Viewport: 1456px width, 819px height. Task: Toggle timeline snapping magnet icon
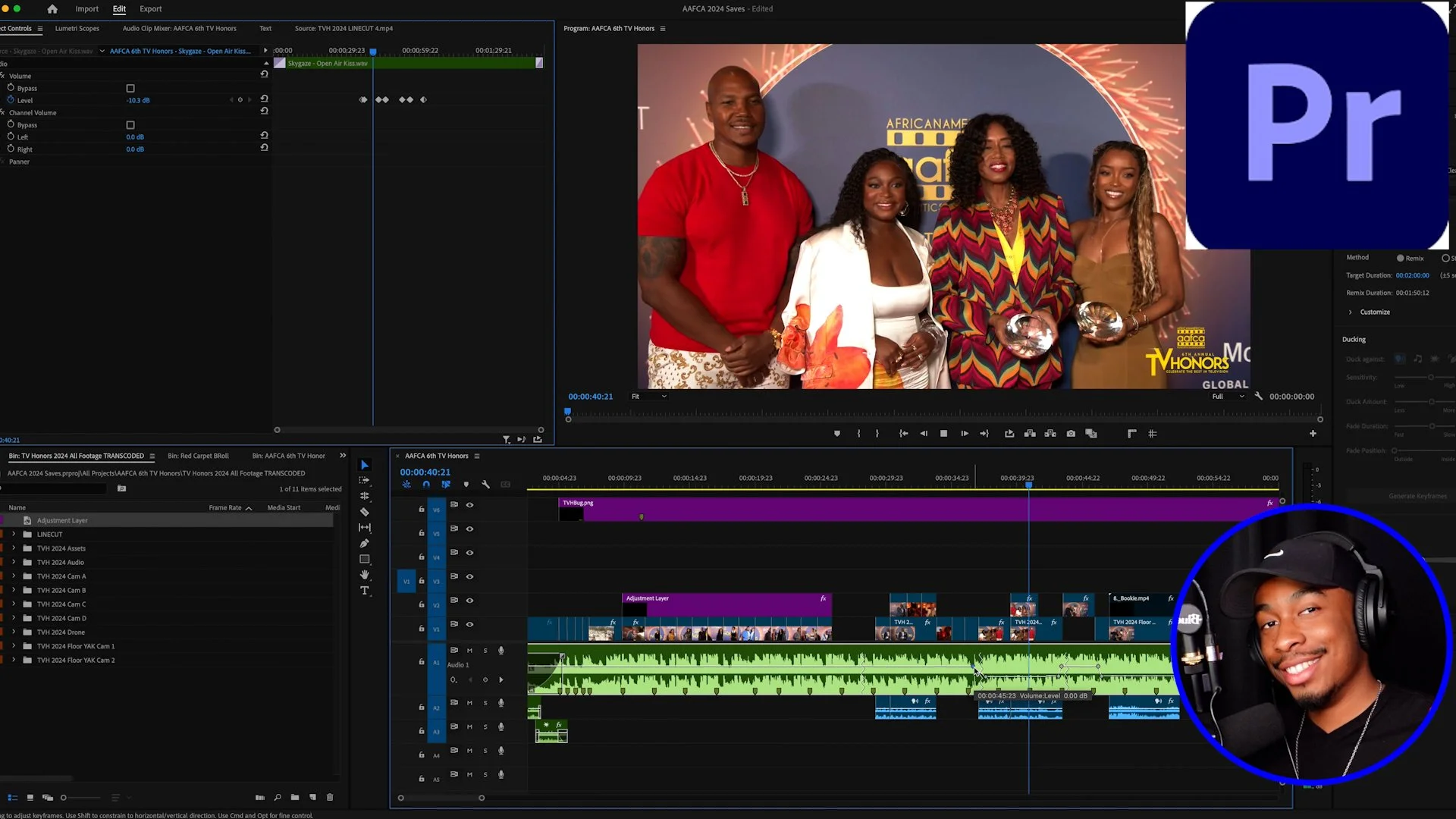tap(426, 485)
